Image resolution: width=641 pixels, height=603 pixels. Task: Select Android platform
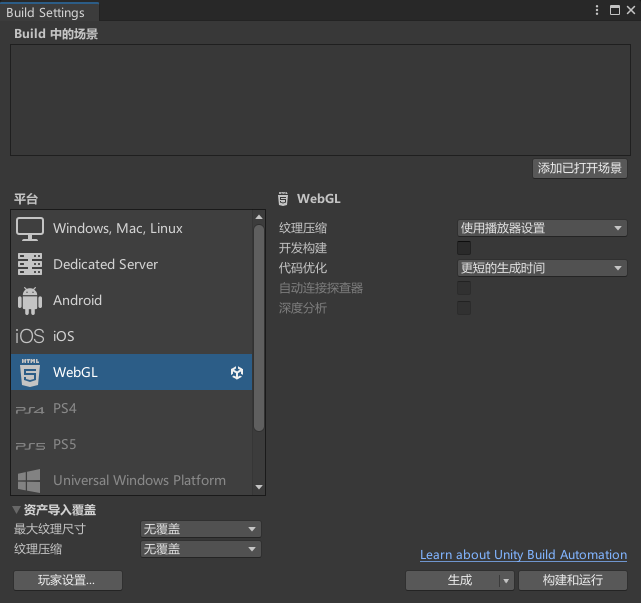click(132, 300)
